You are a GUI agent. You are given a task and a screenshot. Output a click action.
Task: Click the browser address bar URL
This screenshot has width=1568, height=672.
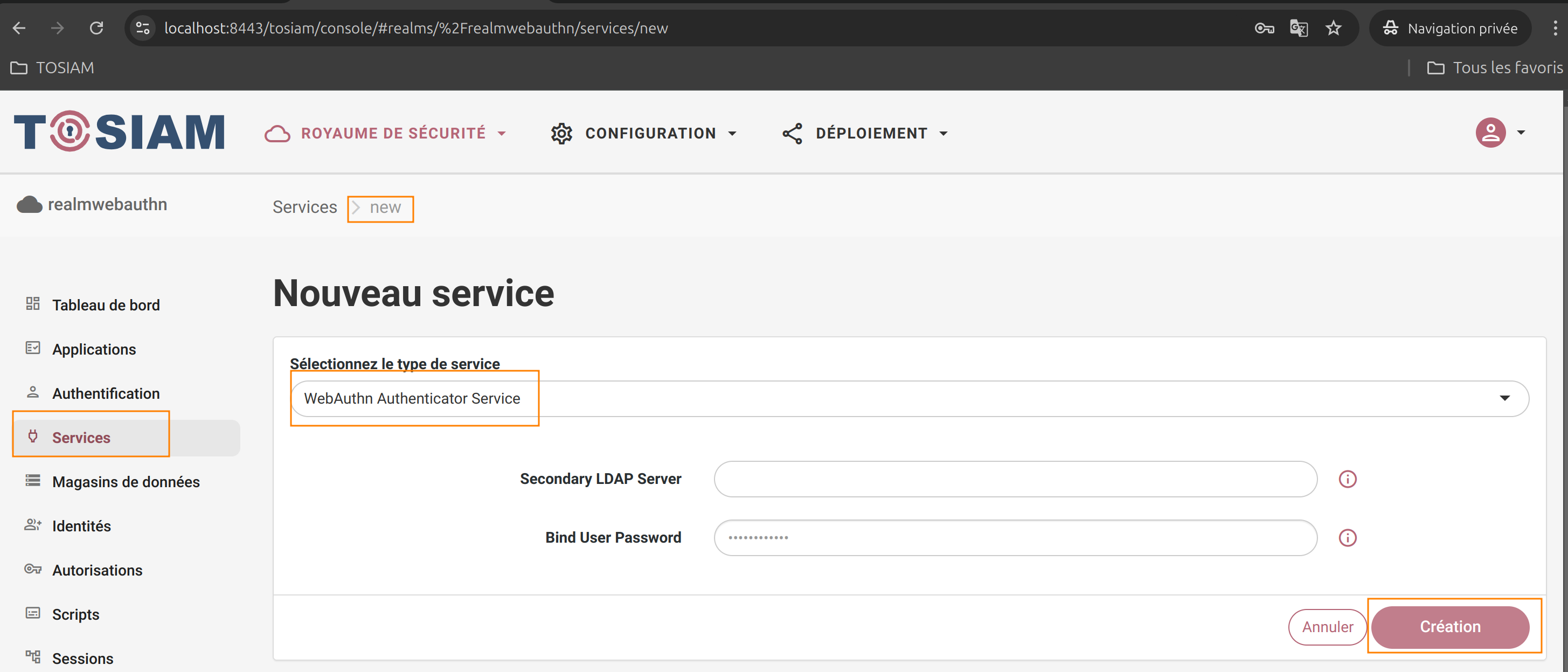[x=416, y=28]
